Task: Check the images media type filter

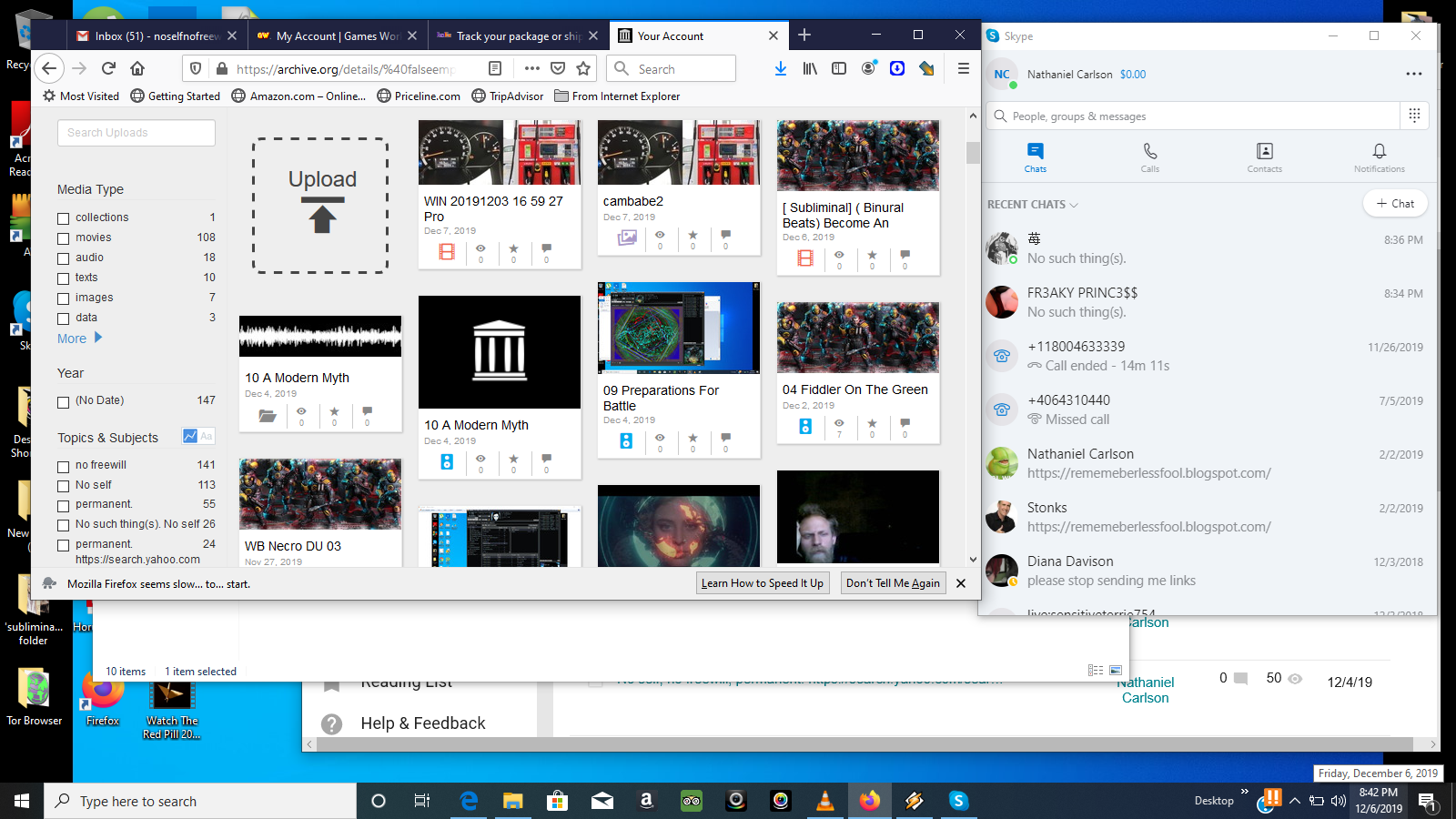Action: pyautogui.click(x=64, y=298)
